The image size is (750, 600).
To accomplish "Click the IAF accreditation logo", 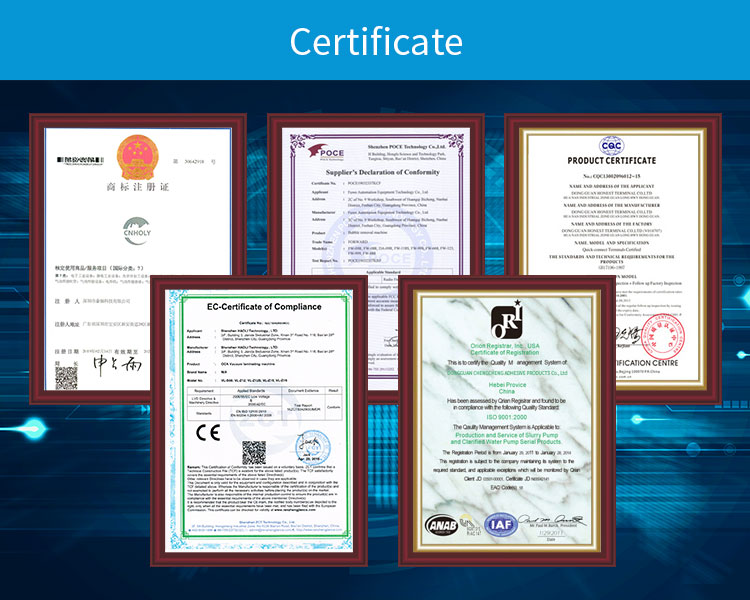I will tap(501, 525).
